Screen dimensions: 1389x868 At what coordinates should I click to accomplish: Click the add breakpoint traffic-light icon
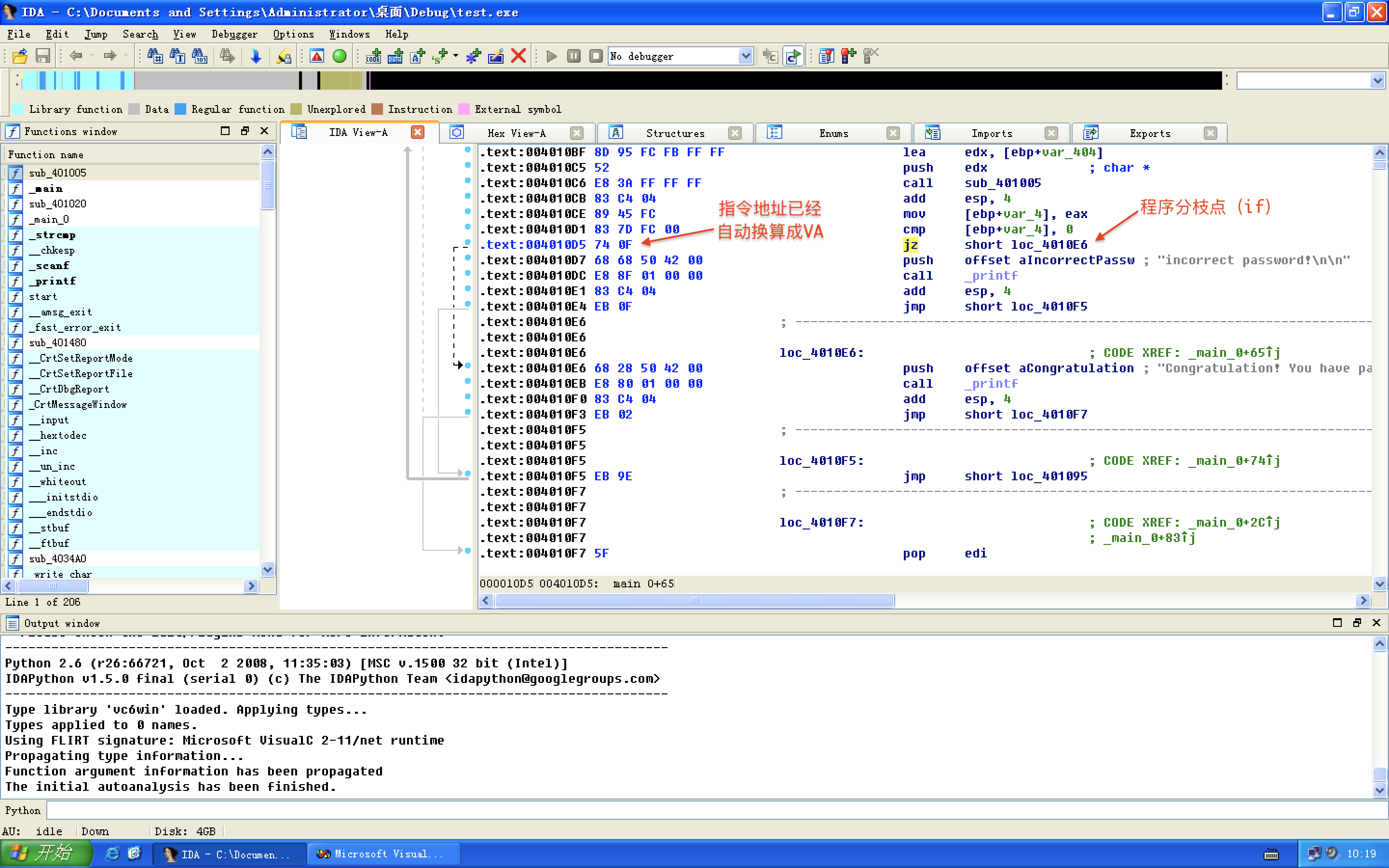pos(848,55)
